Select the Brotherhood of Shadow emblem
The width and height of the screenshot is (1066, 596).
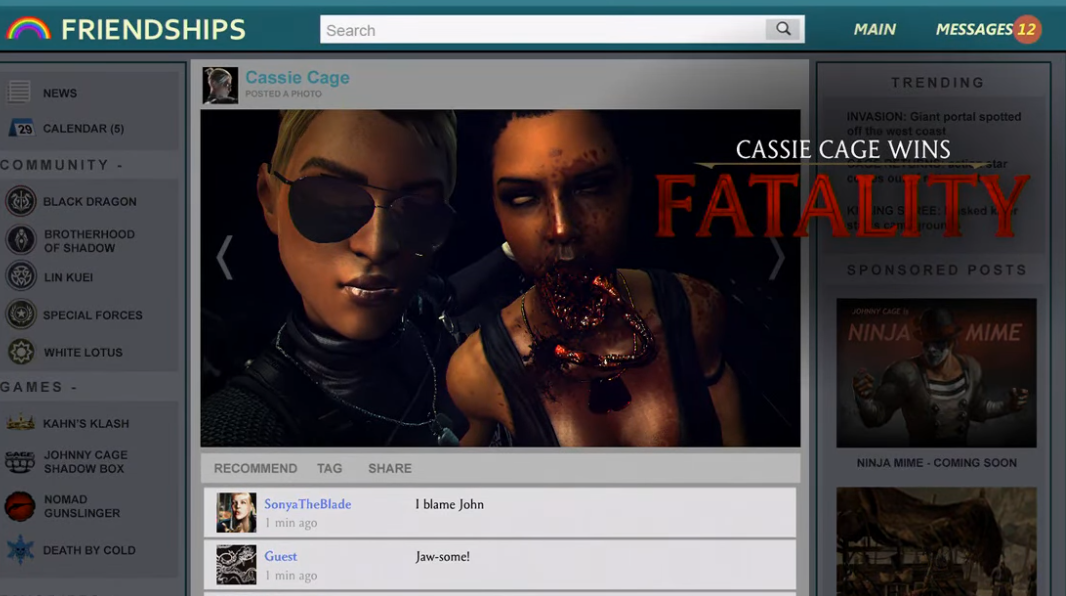pos(20,240)
